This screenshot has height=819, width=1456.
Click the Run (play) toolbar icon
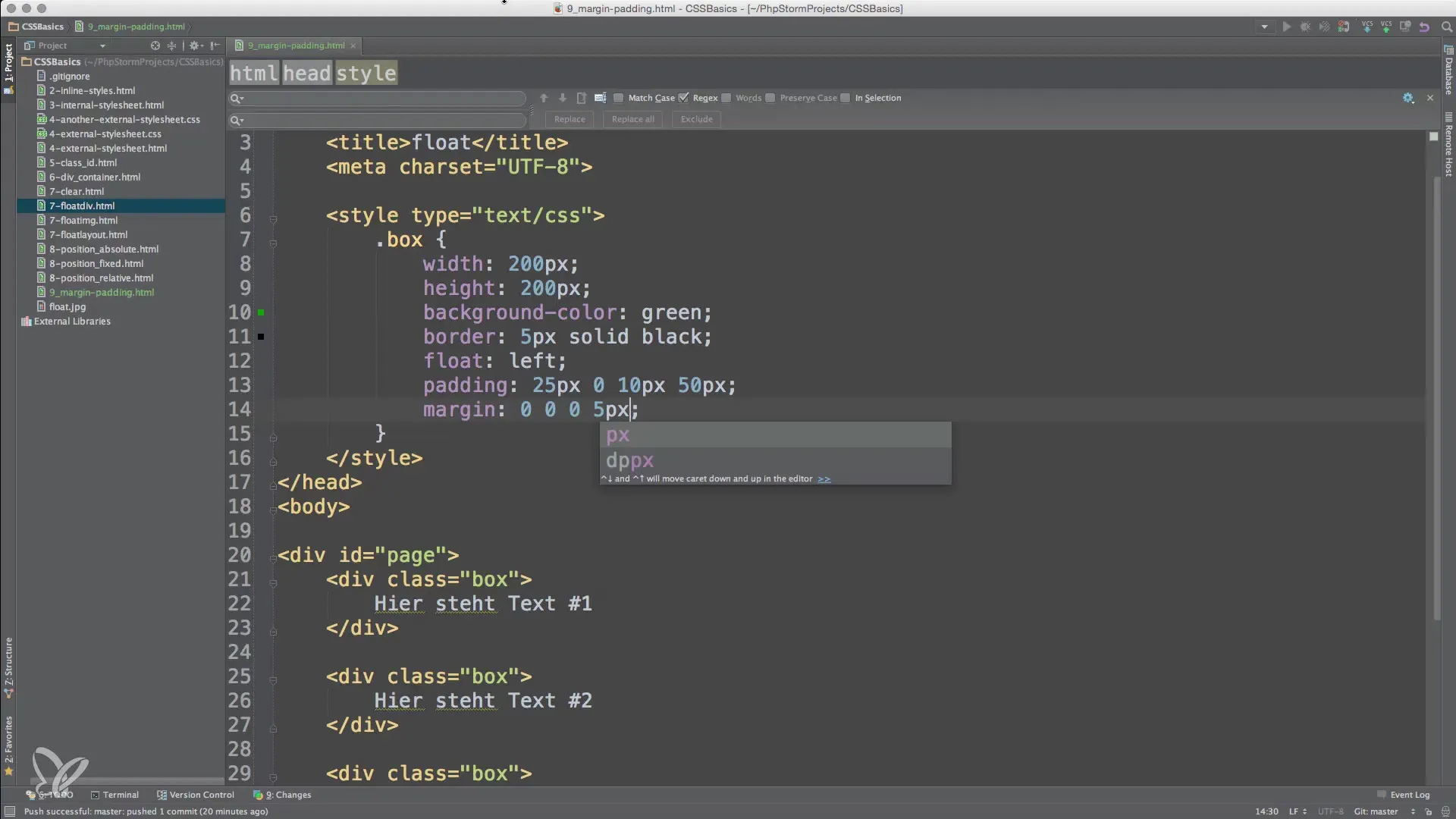click(x=1287, y=27)
